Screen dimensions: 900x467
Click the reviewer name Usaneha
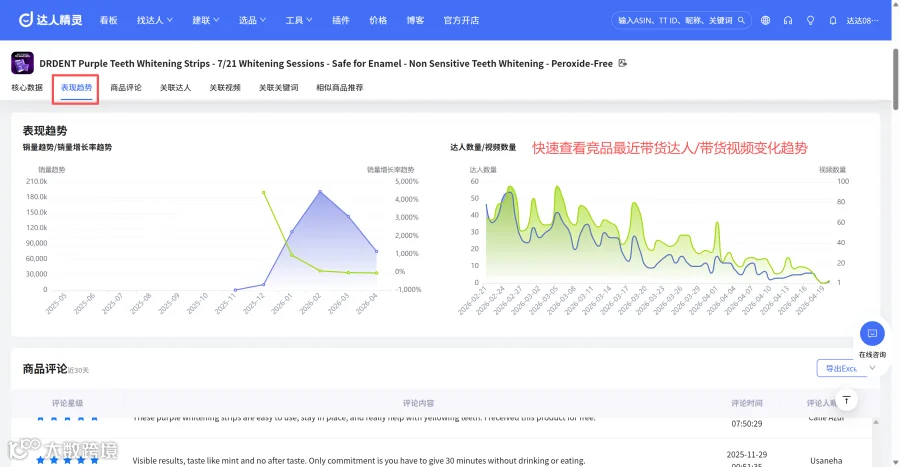pos(826,461)
